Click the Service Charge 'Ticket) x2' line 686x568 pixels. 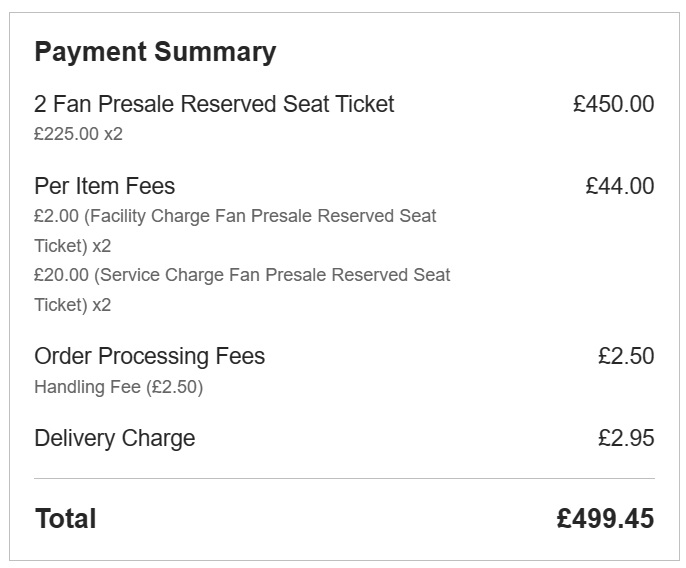pos(73,305)
